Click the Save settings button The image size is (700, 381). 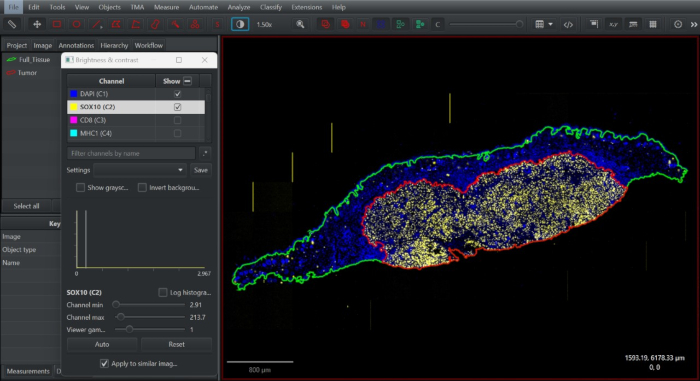click(201, 170)
